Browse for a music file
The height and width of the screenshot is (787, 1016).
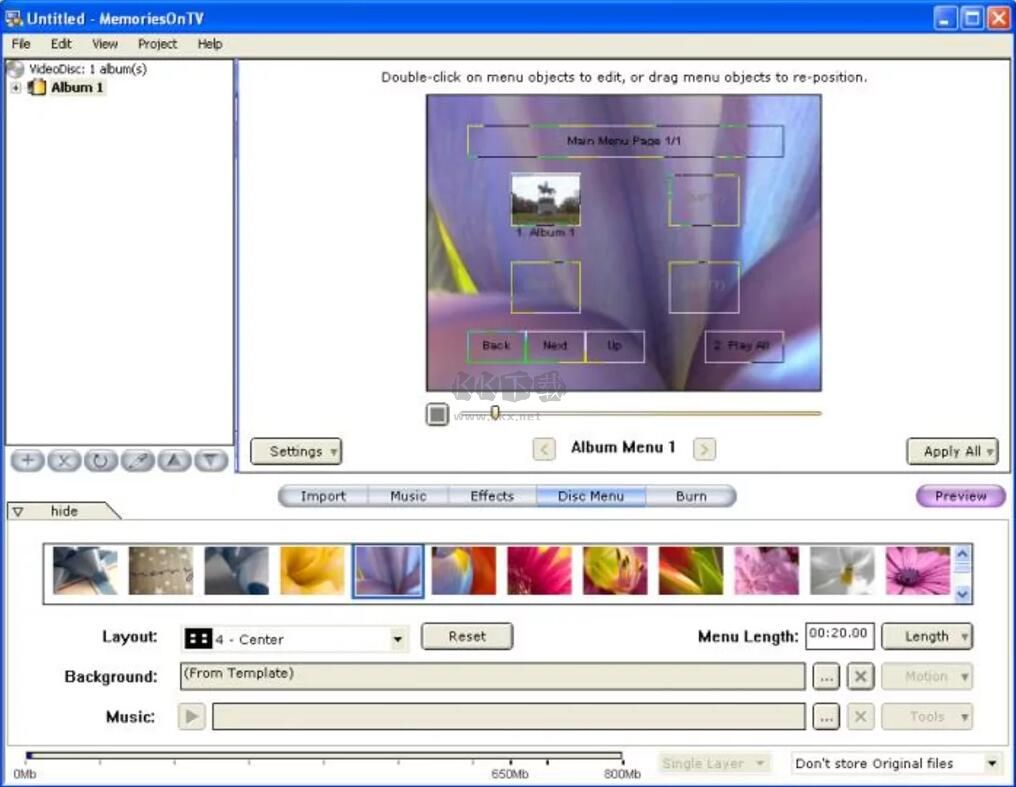(825, 717)
